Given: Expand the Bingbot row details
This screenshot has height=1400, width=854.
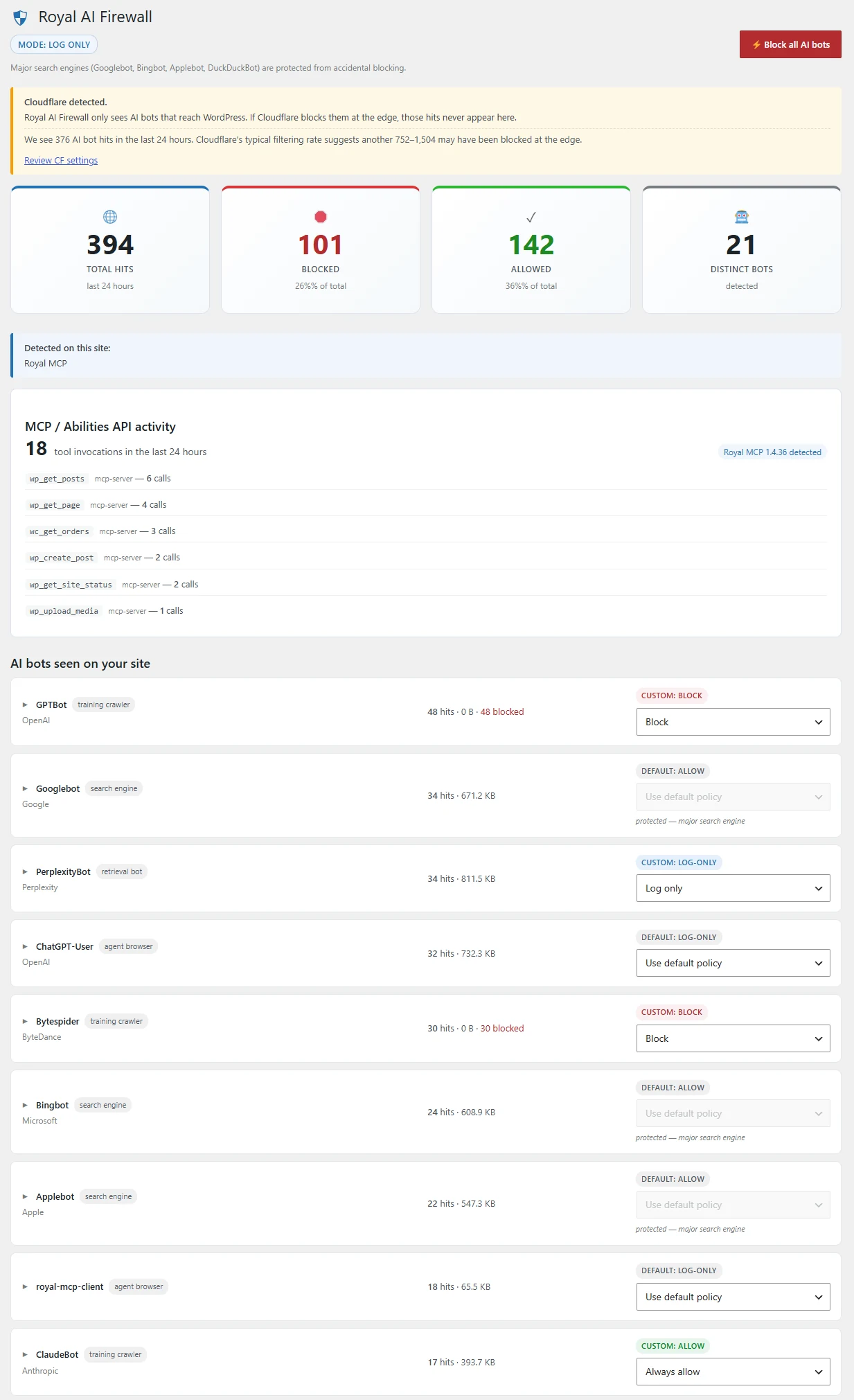Looking at the screenshot, I should (x=25, y=1105).
